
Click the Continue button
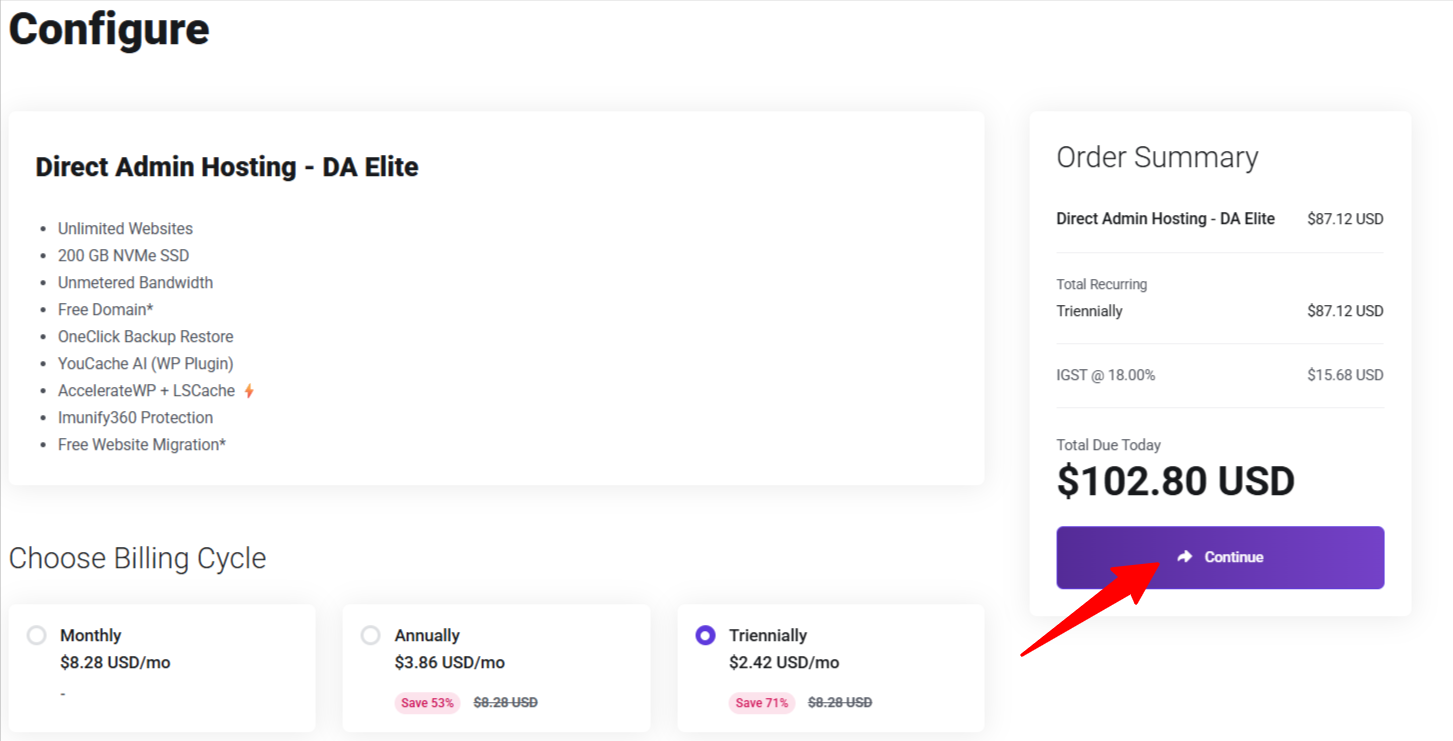(1219, 557)
